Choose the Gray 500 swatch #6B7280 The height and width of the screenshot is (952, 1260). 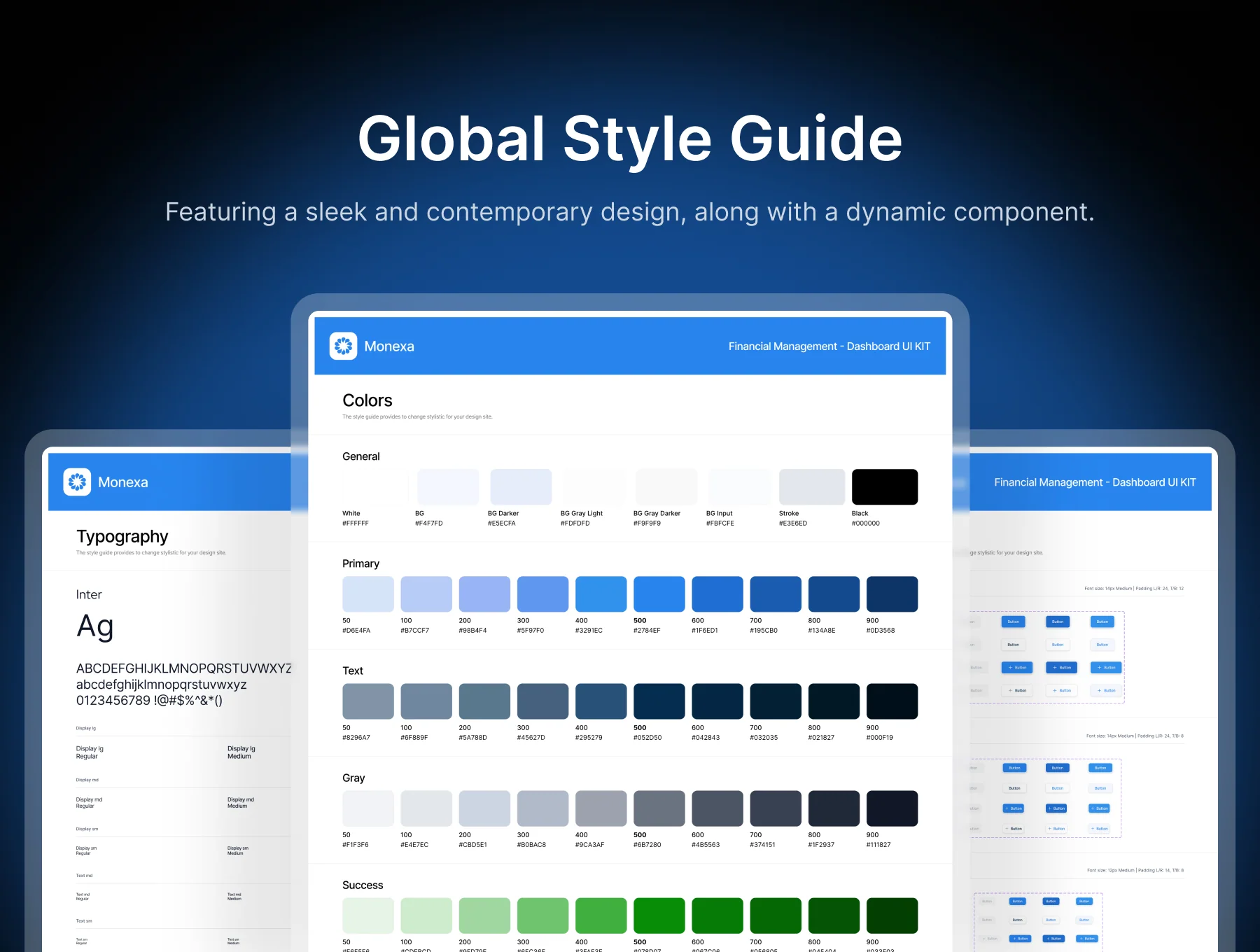pyautogui.click(x=659, y=808)
